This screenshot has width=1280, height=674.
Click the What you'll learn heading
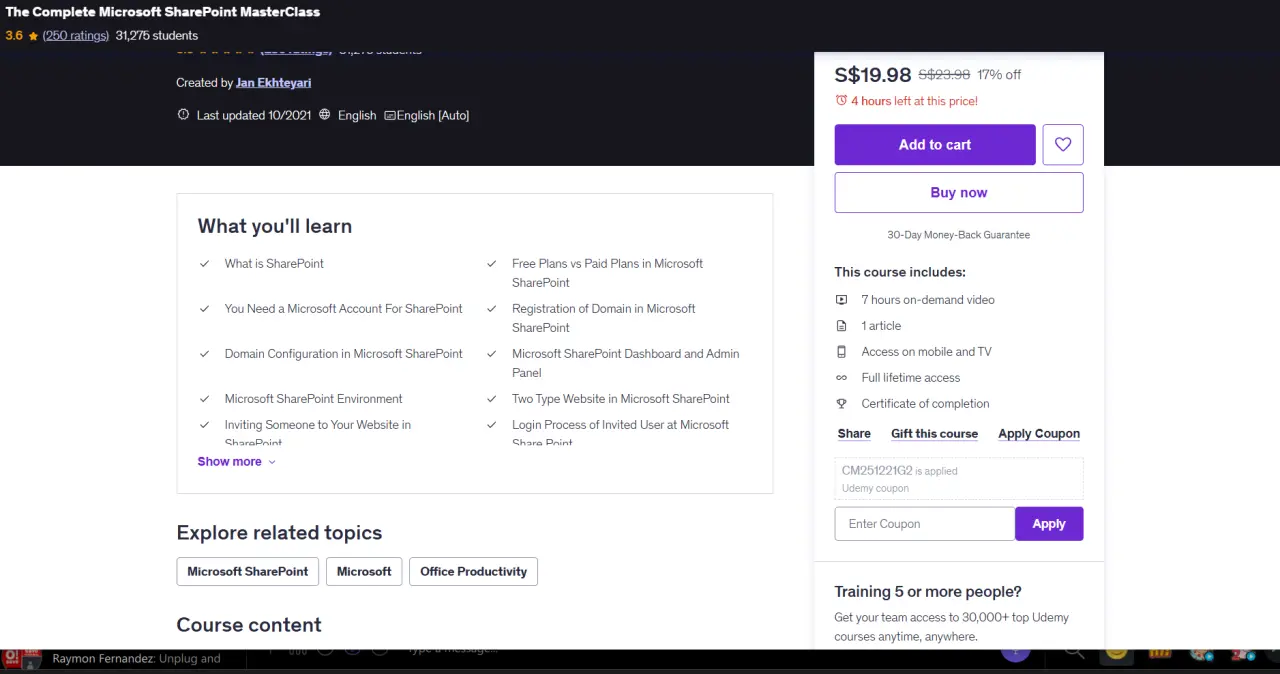pos(275,226)
